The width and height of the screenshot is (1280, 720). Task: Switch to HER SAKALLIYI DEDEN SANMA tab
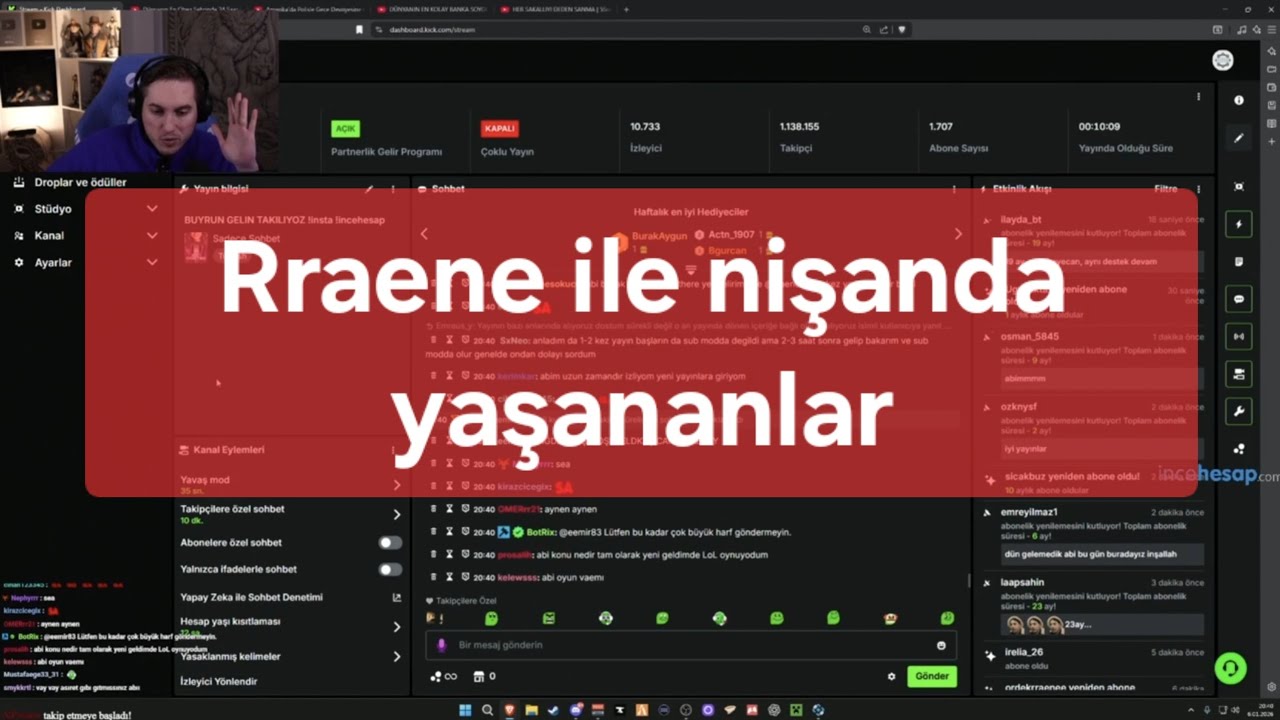click(557, 9)
